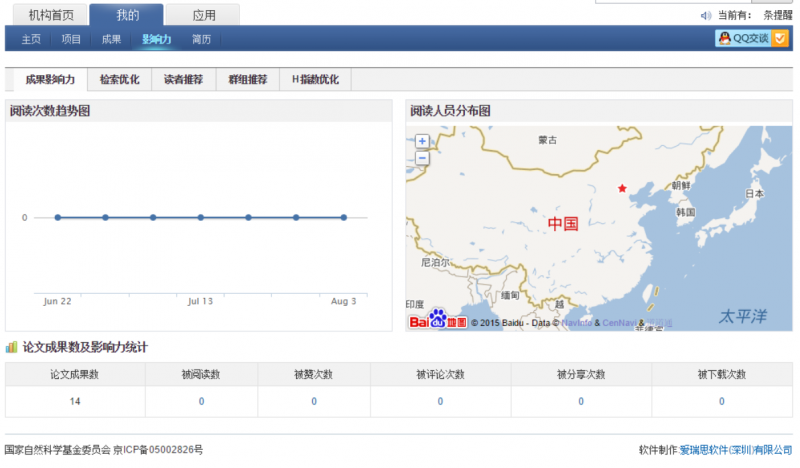Open 成果 in navigation bar
This screenshot has width=800, height=468.
tap(111, 39)
